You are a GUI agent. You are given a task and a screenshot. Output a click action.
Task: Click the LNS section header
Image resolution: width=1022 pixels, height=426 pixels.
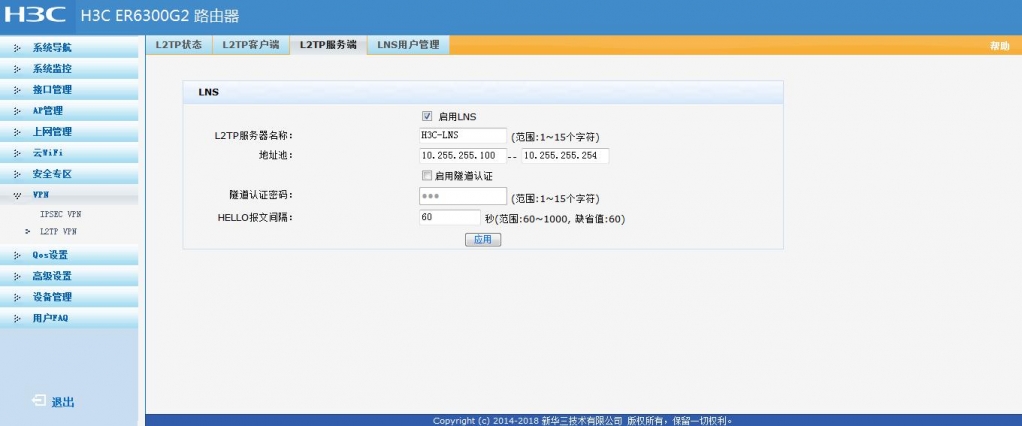483,92
